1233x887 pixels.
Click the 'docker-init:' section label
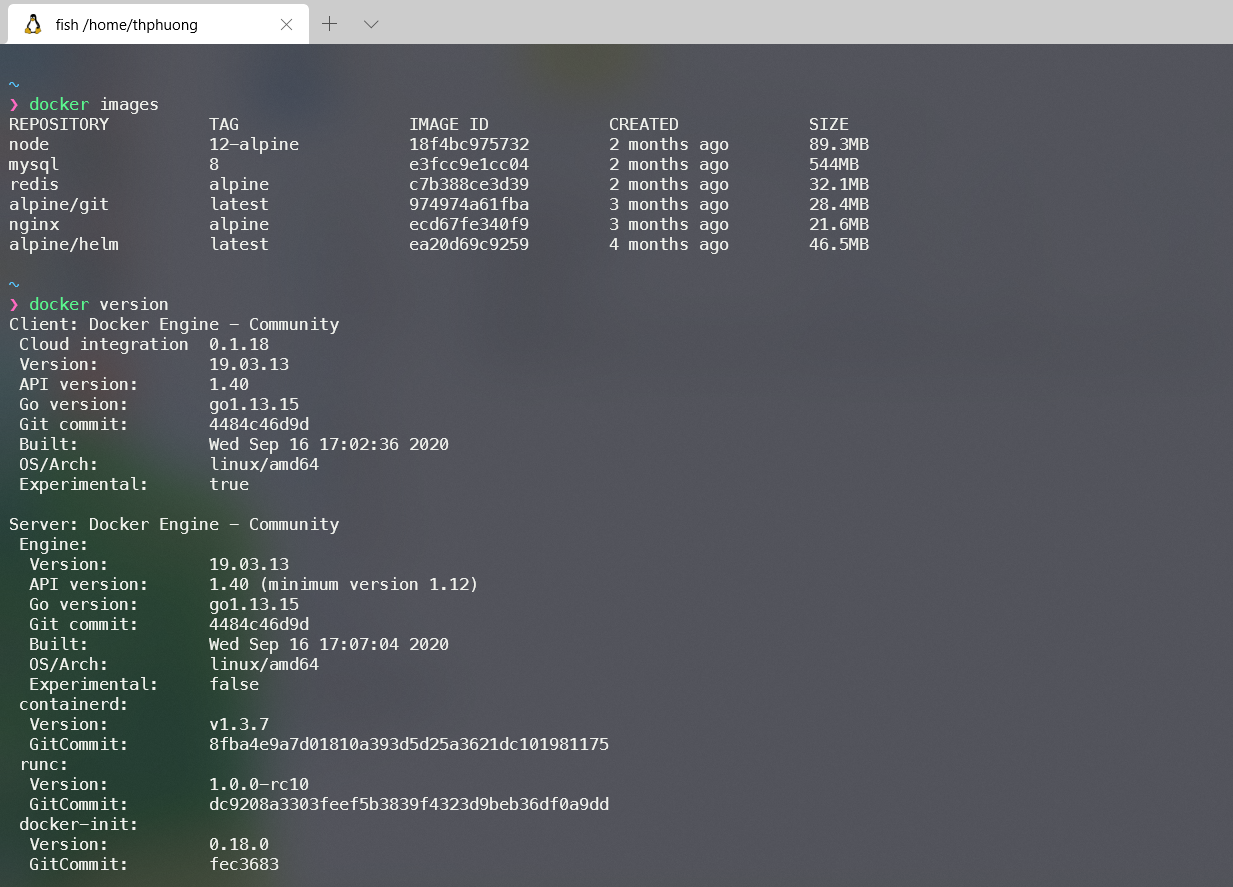tap(79, 824)
